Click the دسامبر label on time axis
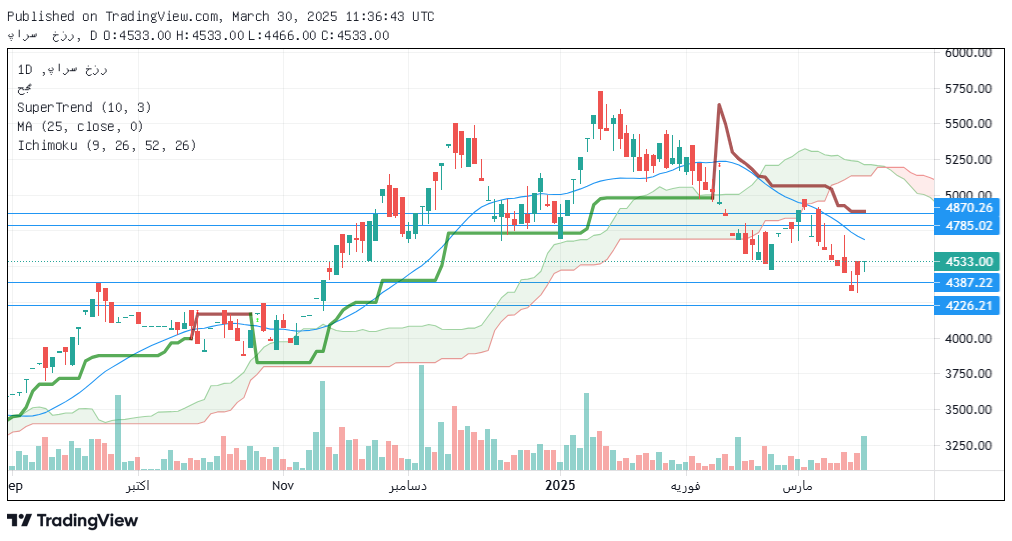The image size is (1012, 541). pos(408,486)
